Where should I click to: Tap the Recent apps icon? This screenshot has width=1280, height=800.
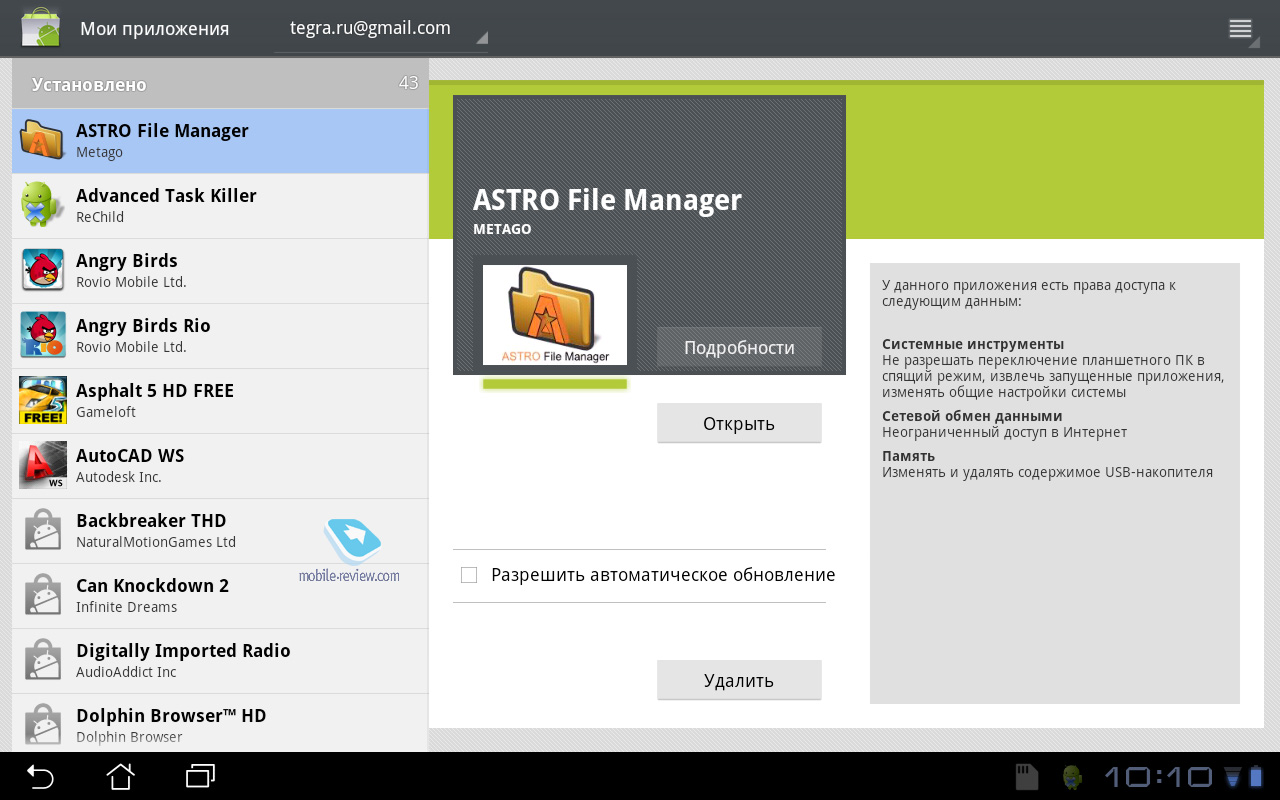click(201, 776)
